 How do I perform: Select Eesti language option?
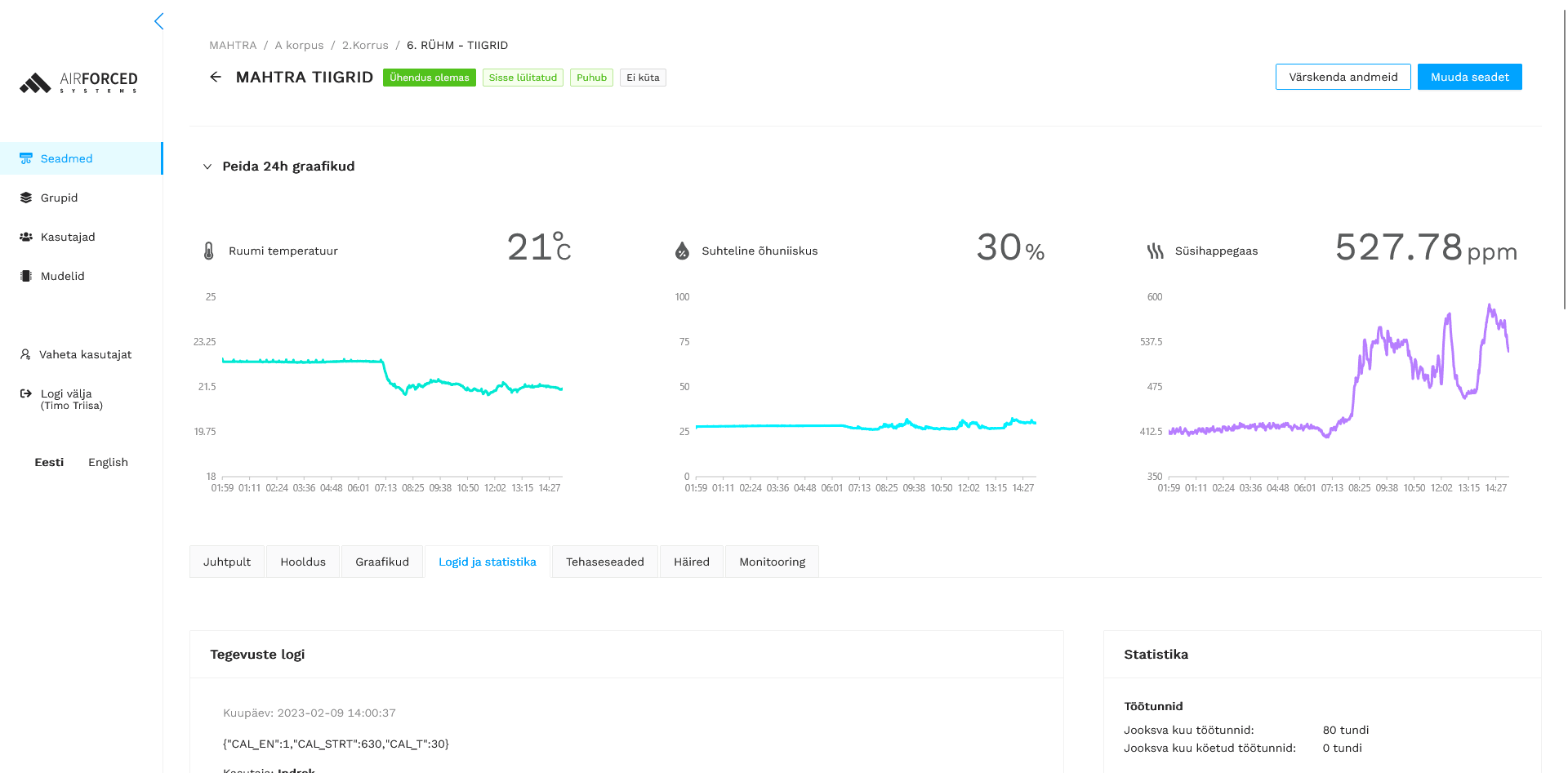[x=49, y=462]
